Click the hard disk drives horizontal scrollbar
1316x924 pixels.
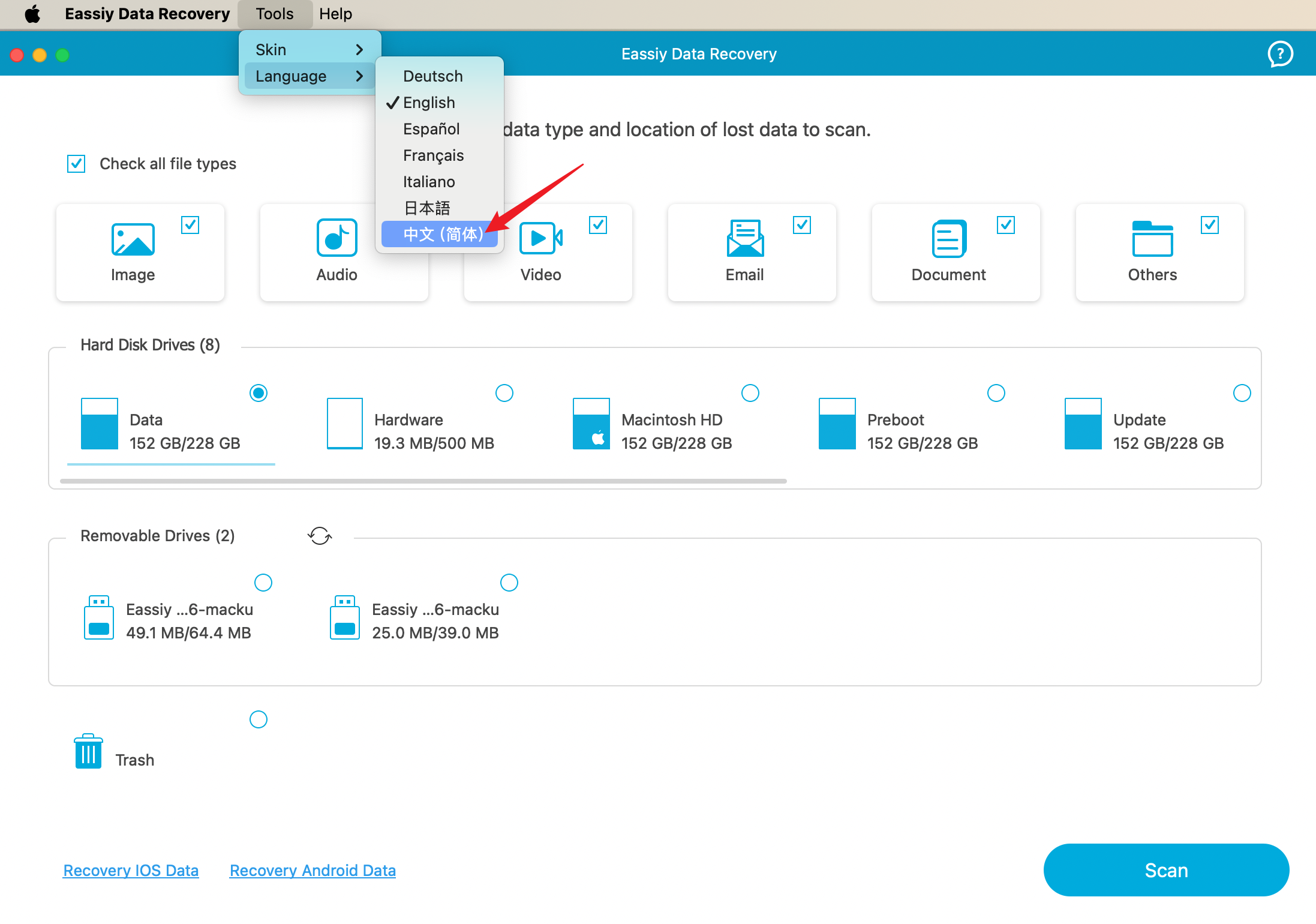[x=423, y=481]
